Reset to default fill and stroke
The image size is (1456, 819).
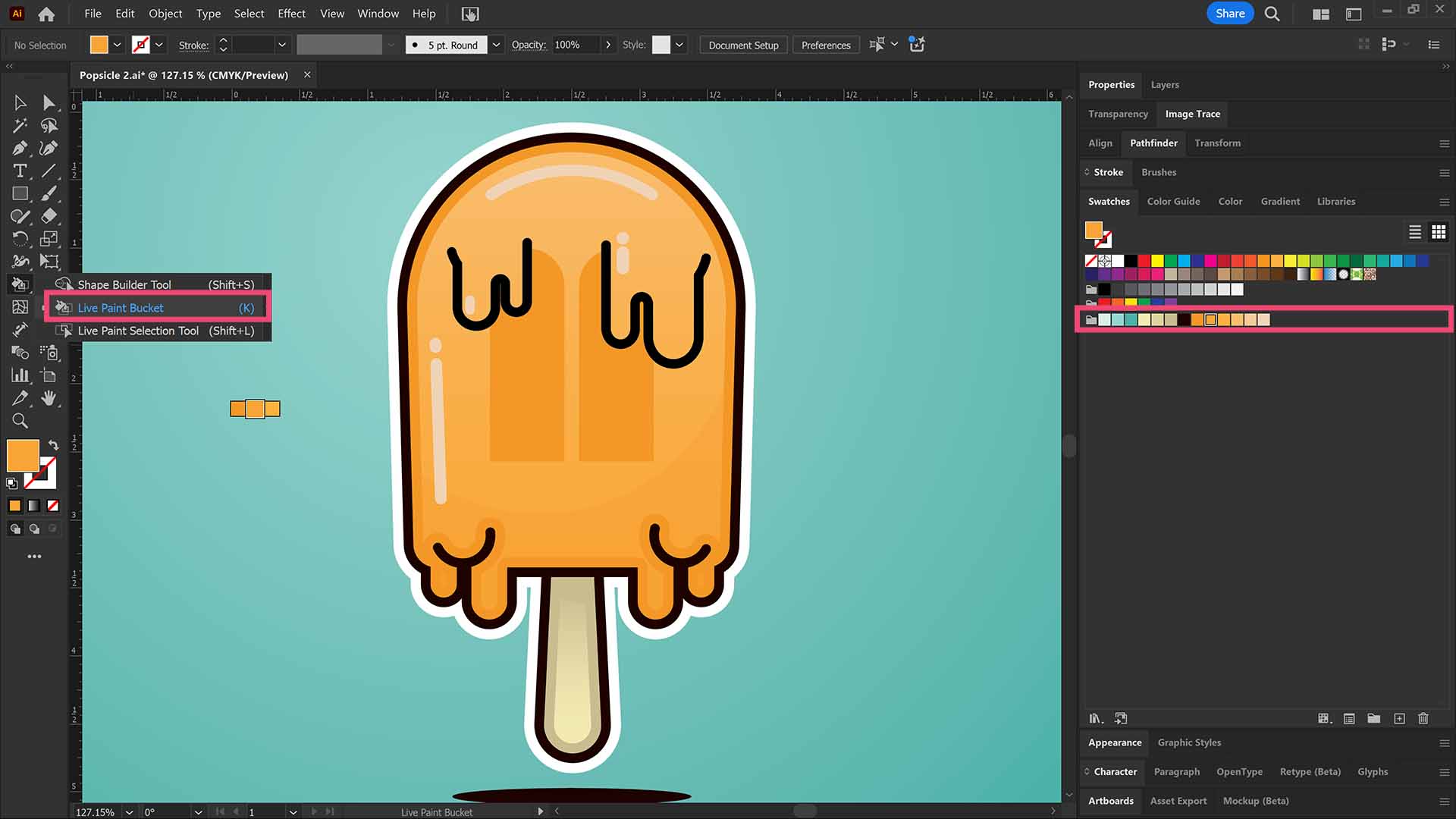[12, 483]
